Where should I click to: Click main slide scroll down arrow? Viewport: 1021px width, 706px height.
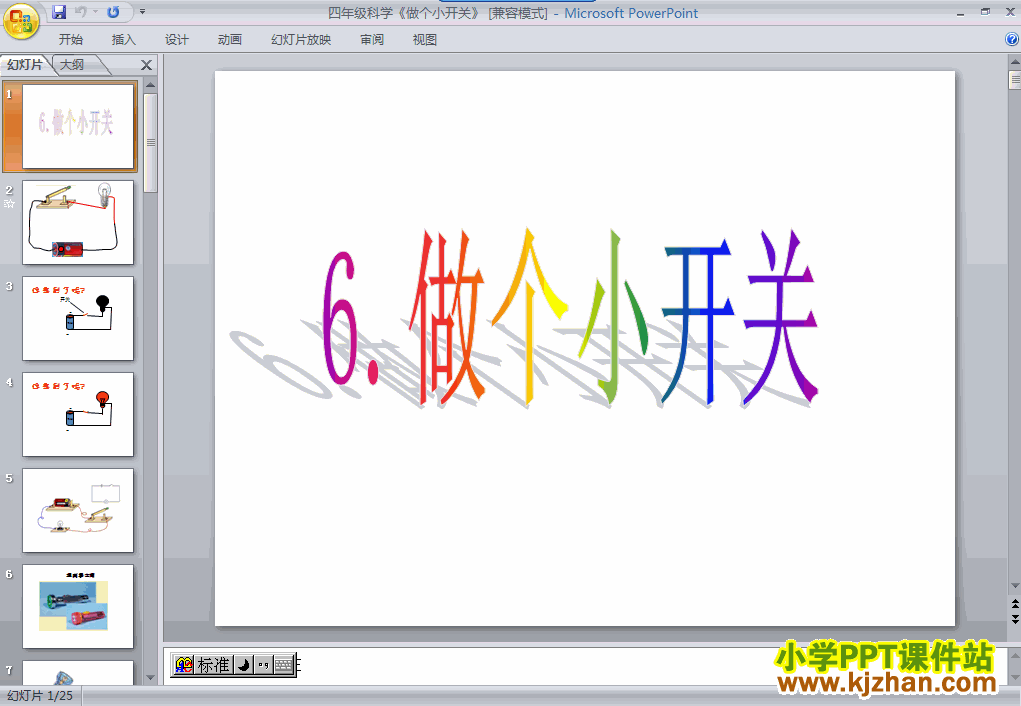point(1014,586)
